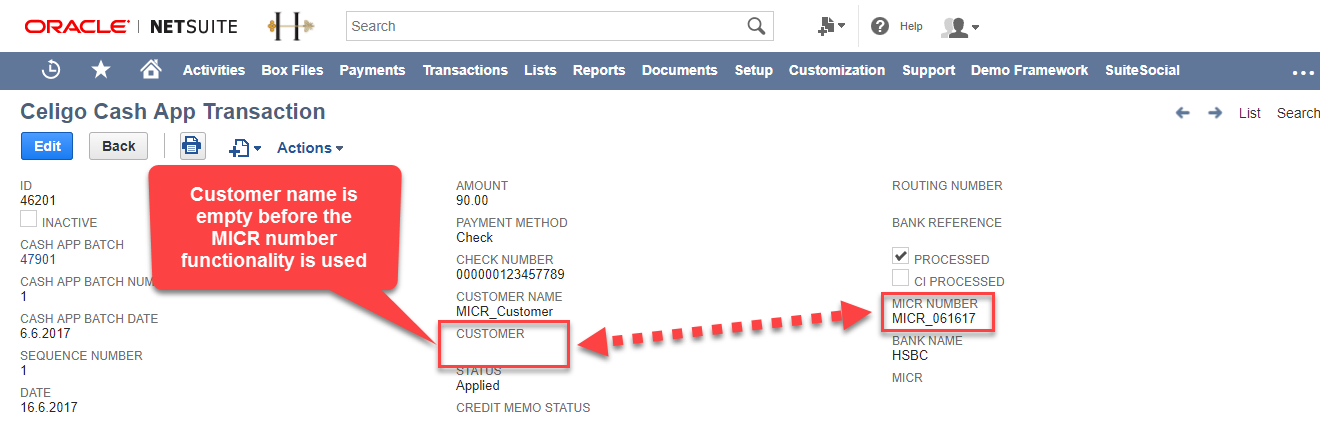Select check number 000000123457789
The width and height of the screenshot is (1320, 434).
pos(509,274)
